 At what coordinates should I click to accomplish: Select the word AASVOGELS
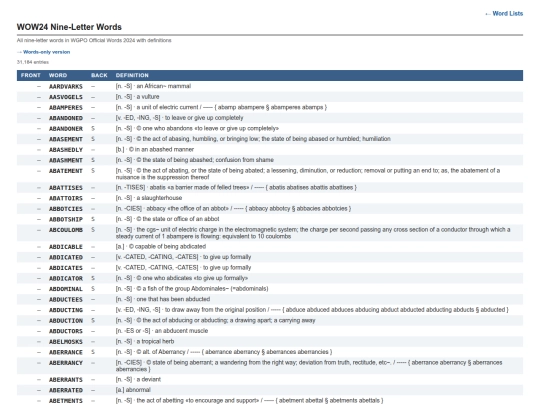[x=66, y=97]
